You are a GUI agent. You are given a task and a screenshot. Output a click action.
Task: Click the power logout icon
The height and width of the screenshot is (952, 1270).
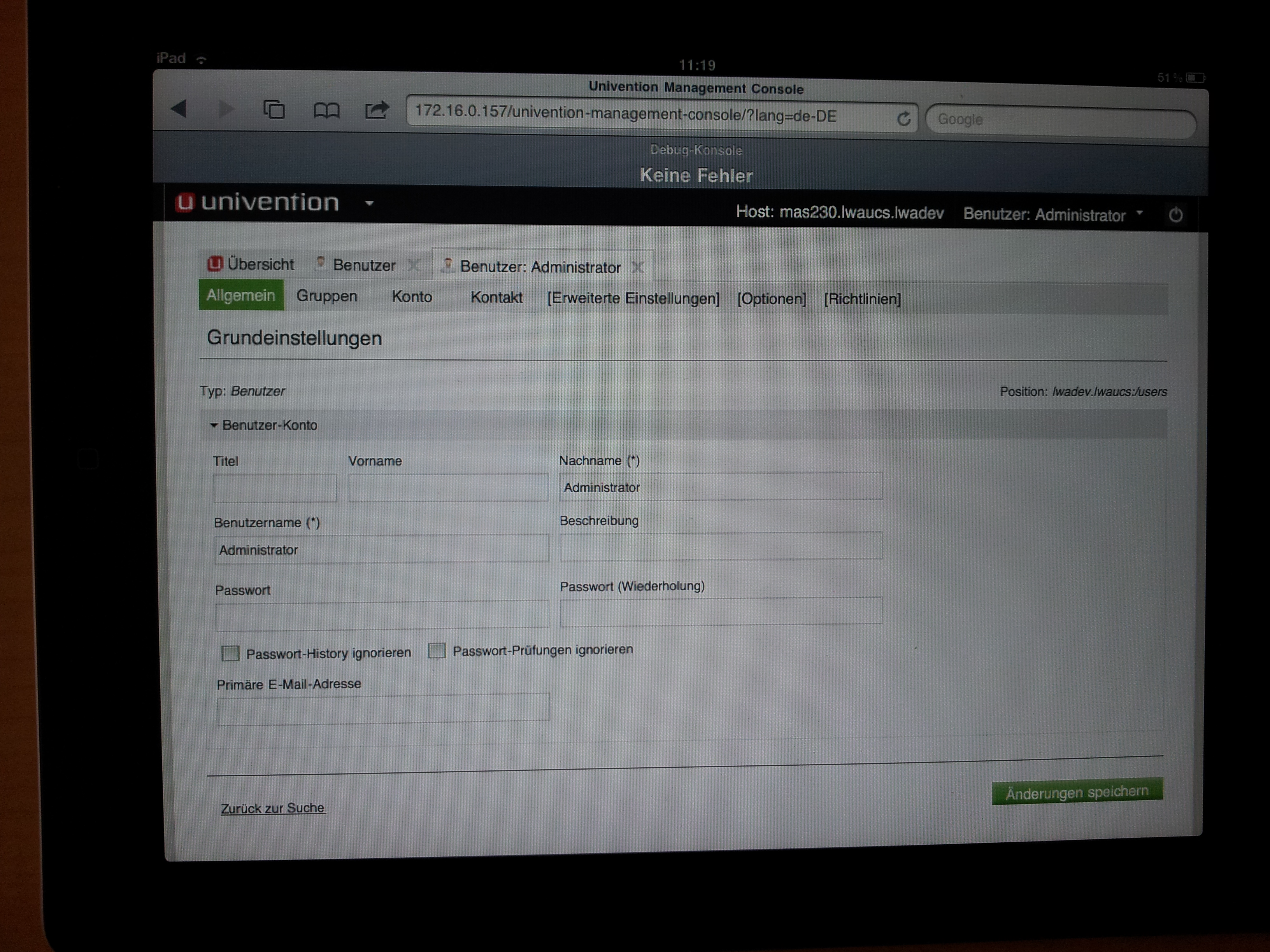click(1175, 215)
